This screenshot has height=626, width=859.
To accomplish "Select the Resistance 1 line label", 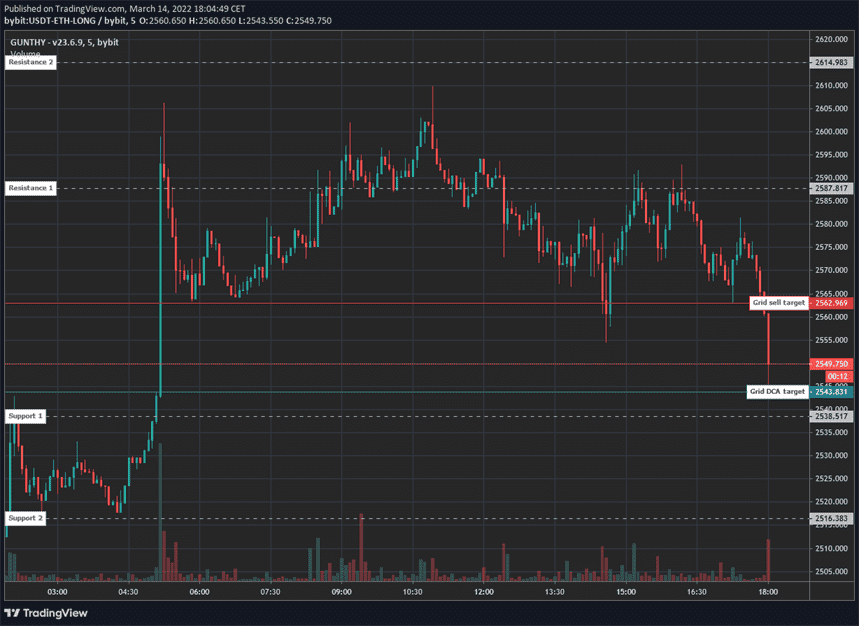I will (31, 188).
